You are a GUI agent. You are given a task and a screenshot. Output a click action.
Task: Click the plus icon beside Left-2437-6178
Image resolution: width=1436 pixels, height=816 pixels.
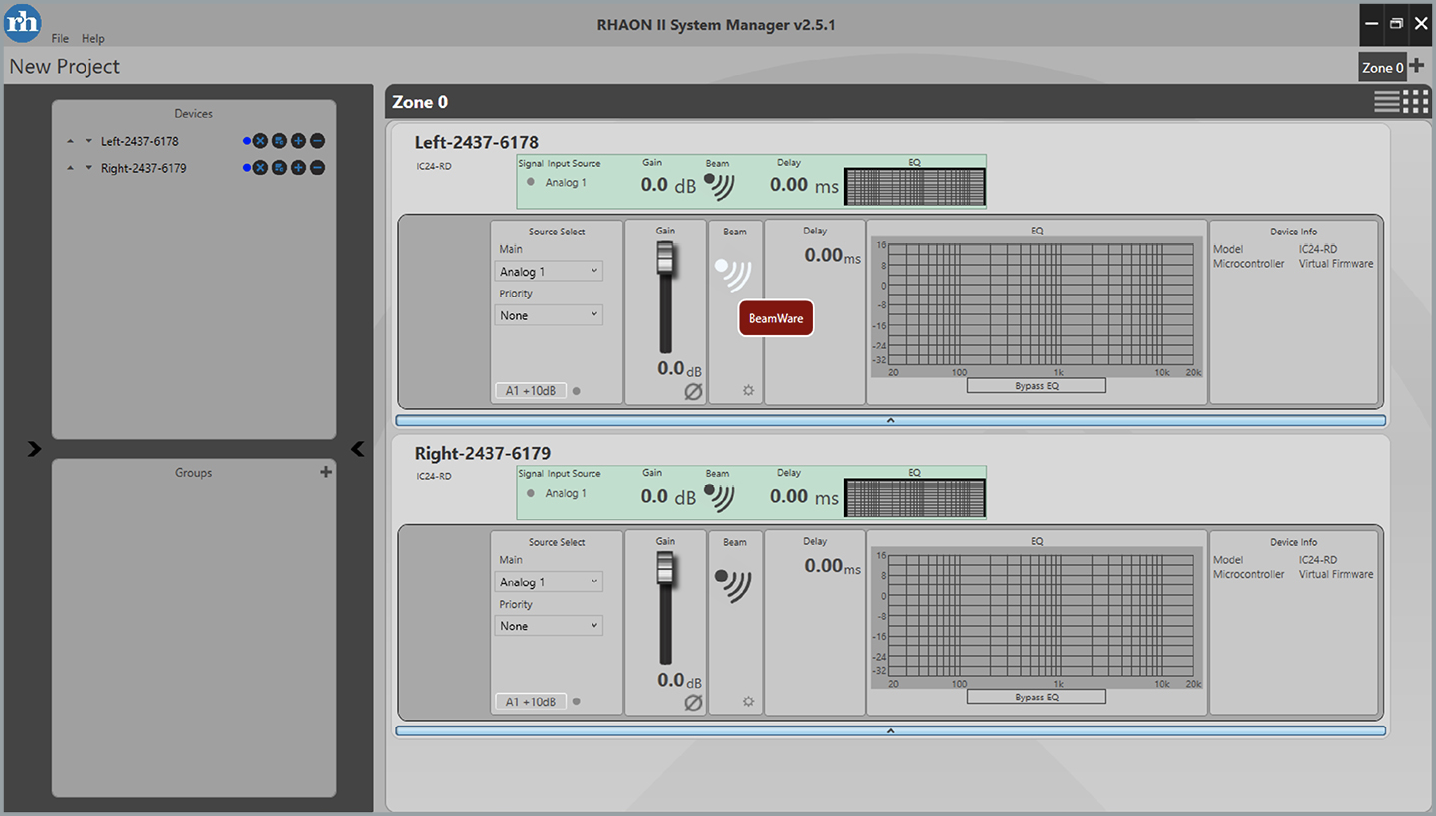coord(298,141)
